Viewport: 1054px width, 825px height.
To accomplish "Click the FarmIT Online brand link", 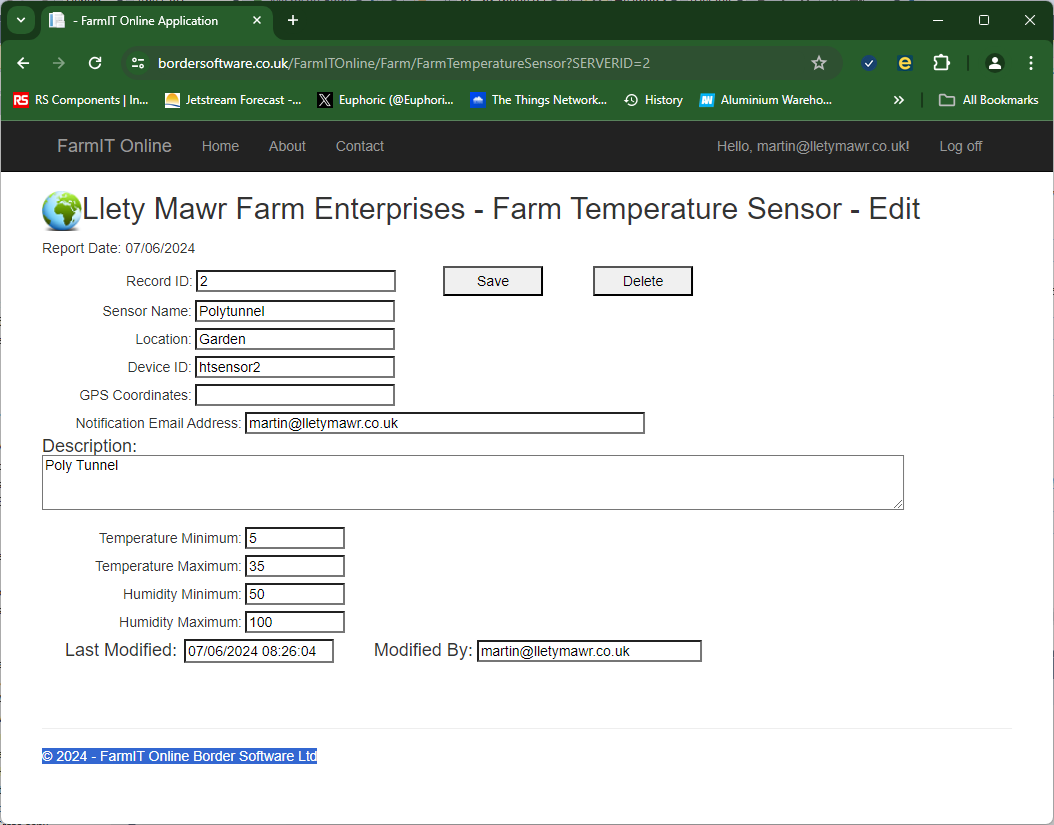I will [114, 146].
